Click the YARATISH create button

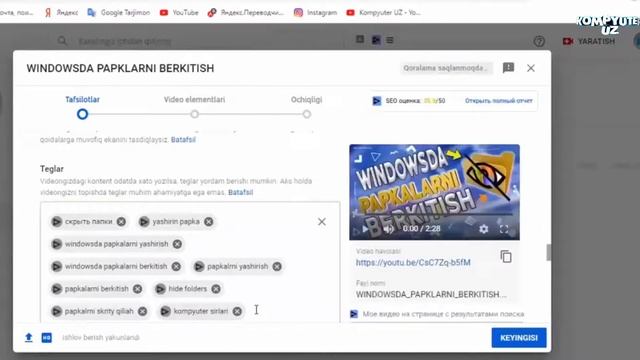click(x=589, y=41)
